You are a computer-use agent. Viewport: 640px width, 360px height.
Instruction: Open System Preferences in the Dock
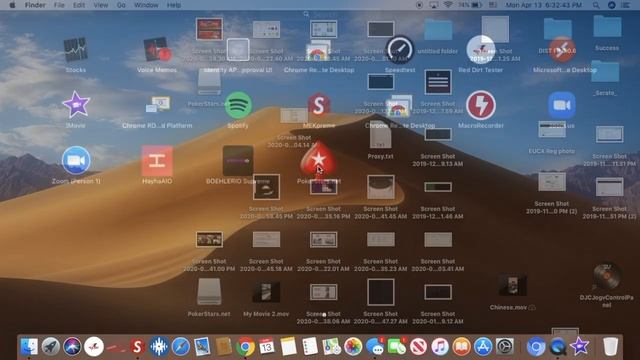coord(505,347)
